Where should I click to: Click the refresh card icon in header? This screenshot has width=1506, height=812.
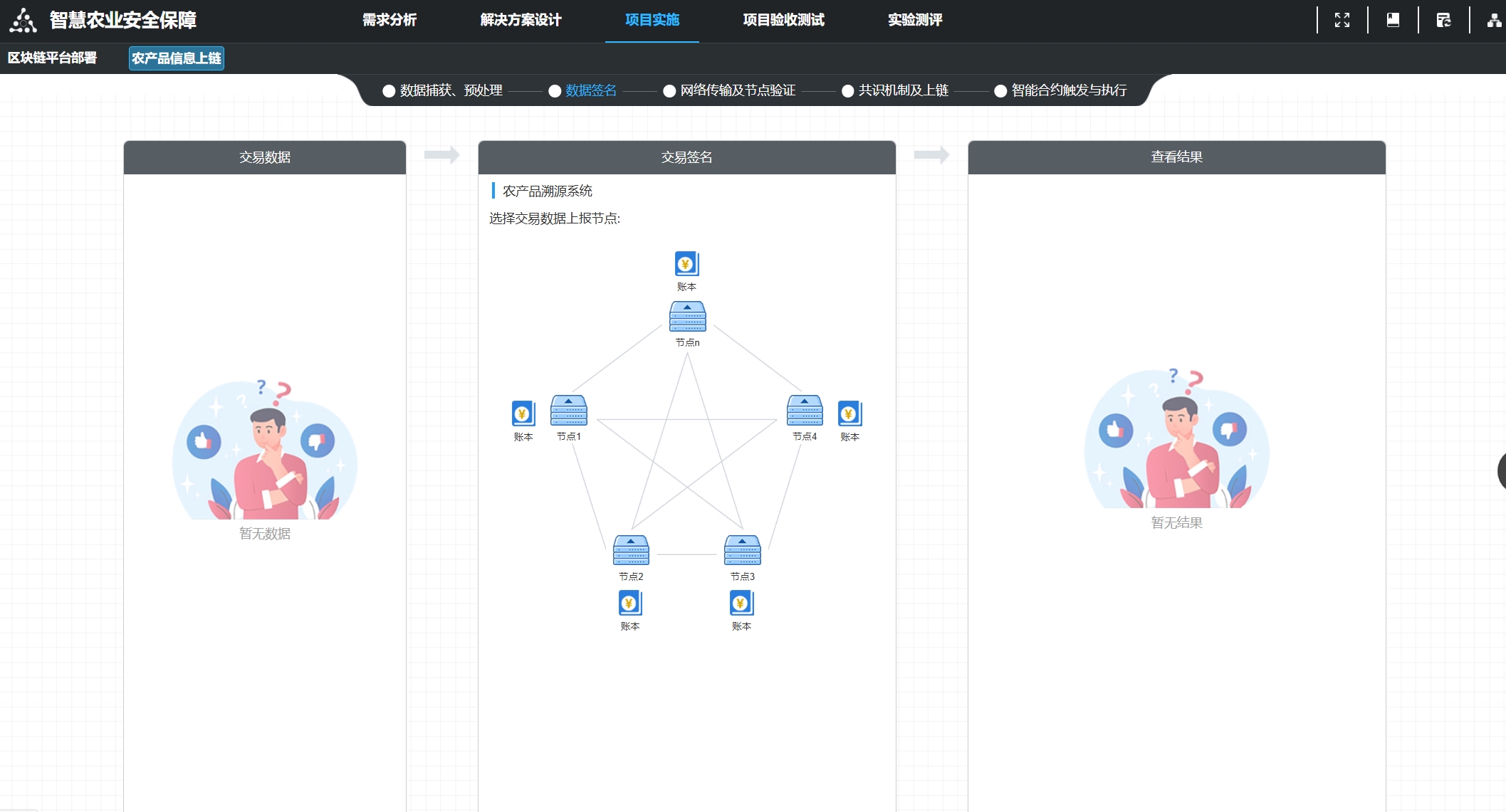click(x=1443, y=20)
